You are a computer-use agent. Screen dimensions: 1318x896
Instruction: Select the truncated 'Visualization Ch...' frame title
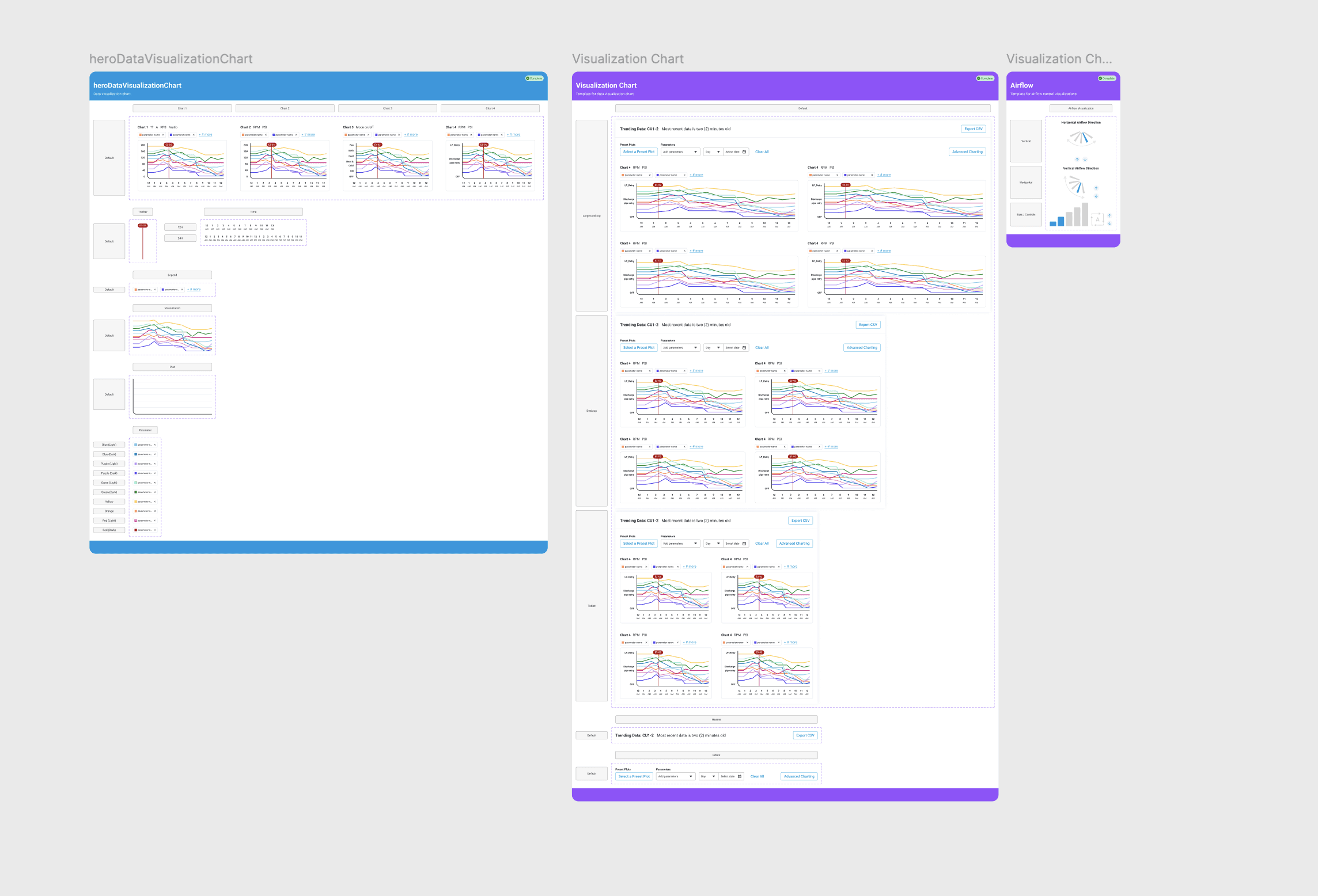tap(1059, 59)
